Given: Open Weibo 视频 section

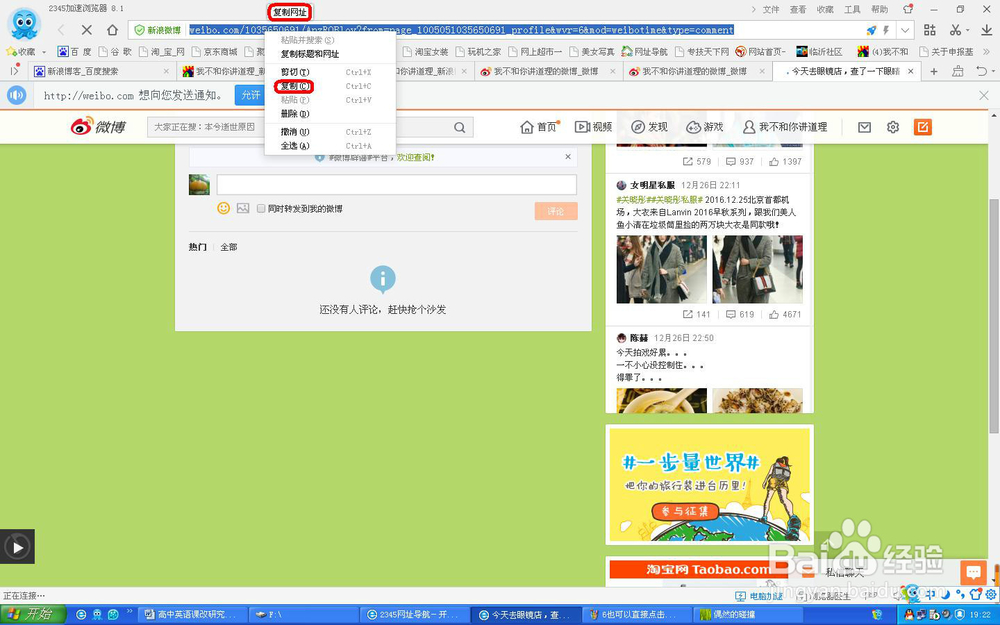Looking at the screenshot, I should pyautogui.click(x=594, y=127).
